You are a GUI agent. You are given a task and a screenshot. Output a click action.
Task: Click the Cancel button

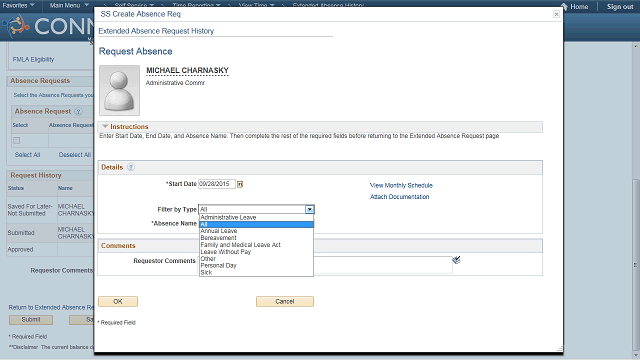[285, 302]
